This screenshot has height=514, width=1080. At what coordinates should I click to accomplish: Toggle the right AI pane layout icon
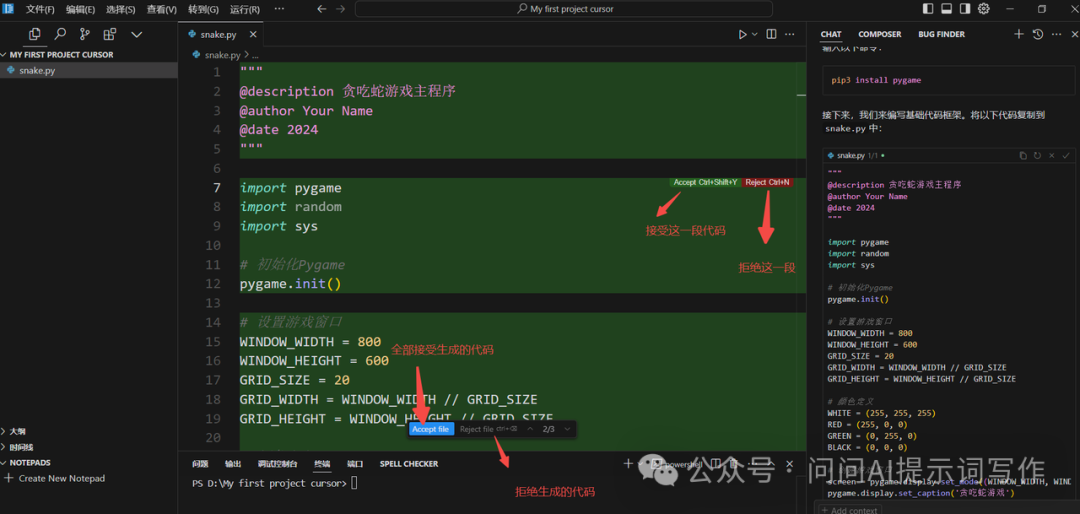(x=965, y=9)
